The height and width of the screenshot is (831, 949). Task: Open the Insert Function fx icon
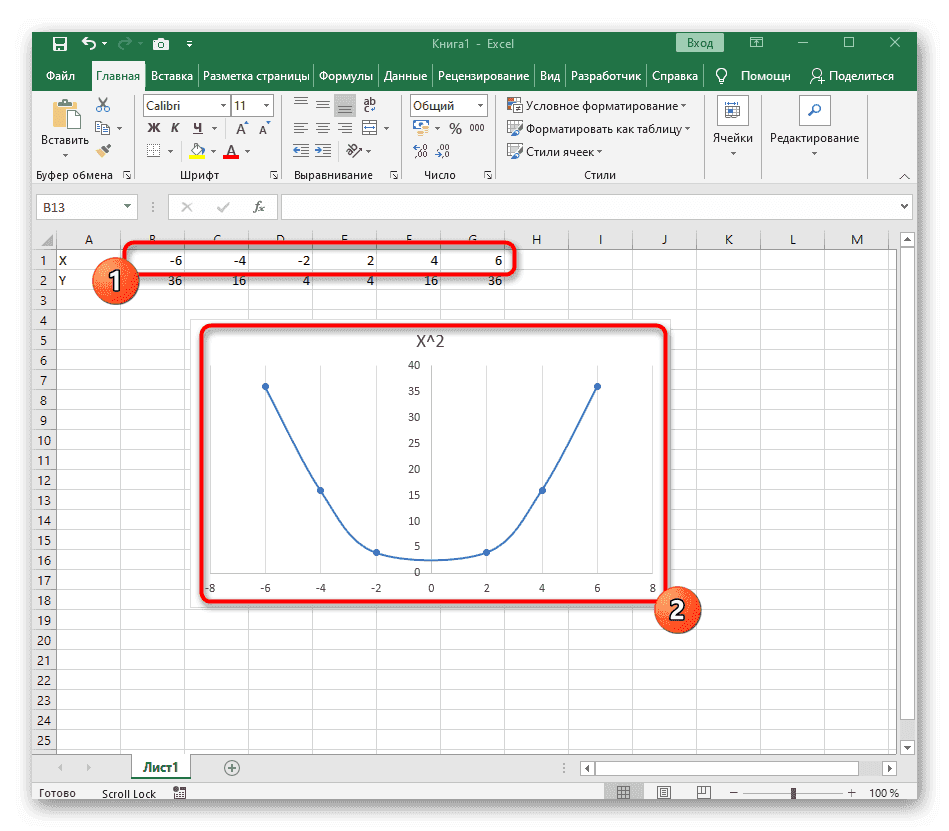click(x=260, y=207)
